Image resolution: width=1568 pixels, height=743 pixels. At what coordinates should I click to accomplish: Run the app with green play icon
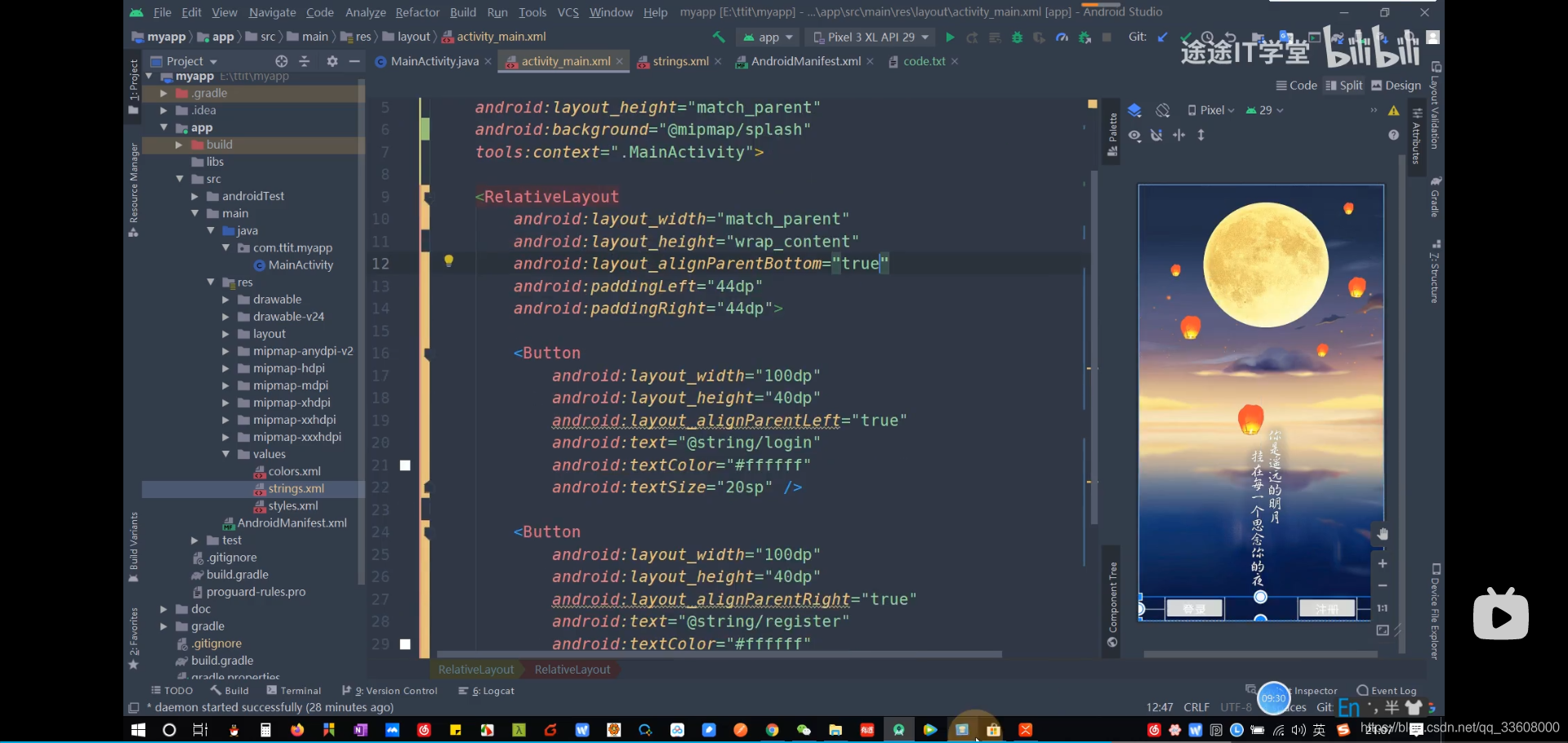(950, 38)
